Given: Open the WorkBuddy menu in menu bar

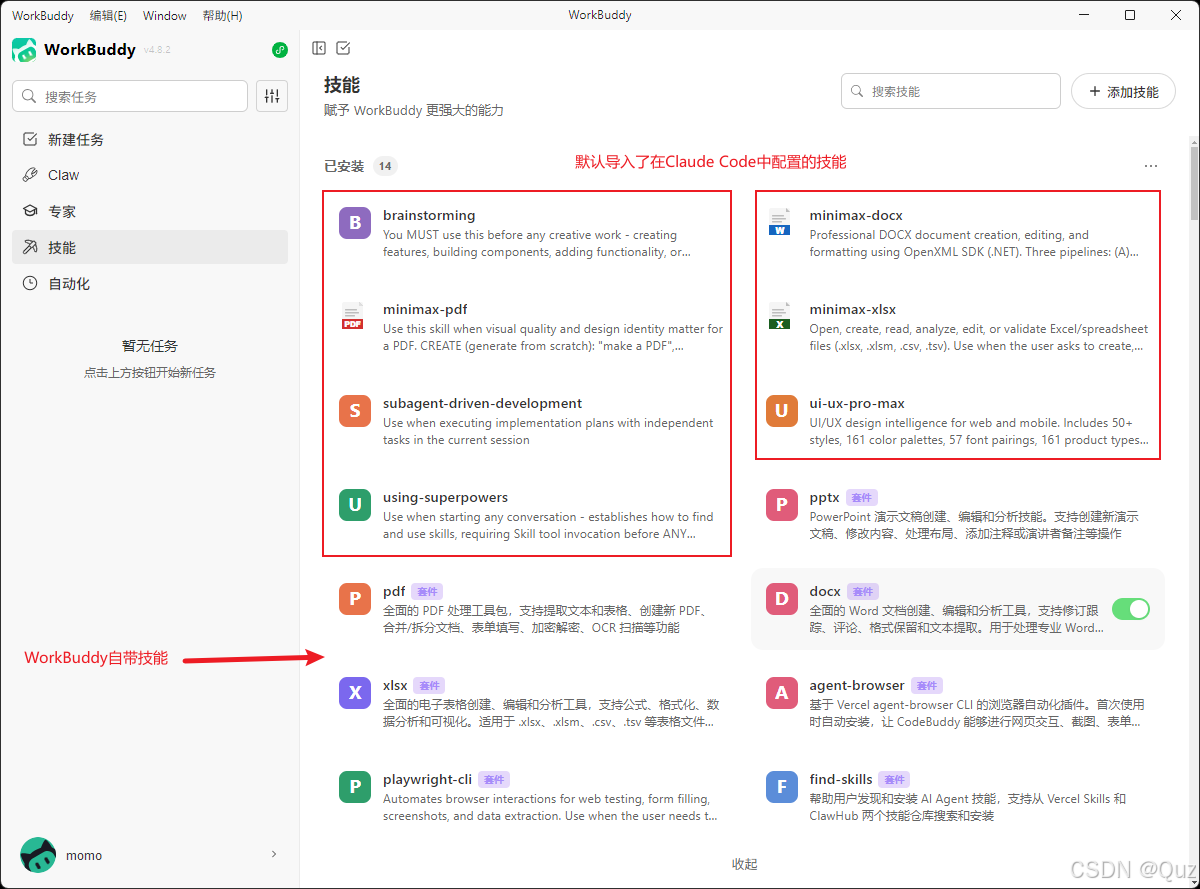Looking at the screenshot, I should [x=43, y=15].
